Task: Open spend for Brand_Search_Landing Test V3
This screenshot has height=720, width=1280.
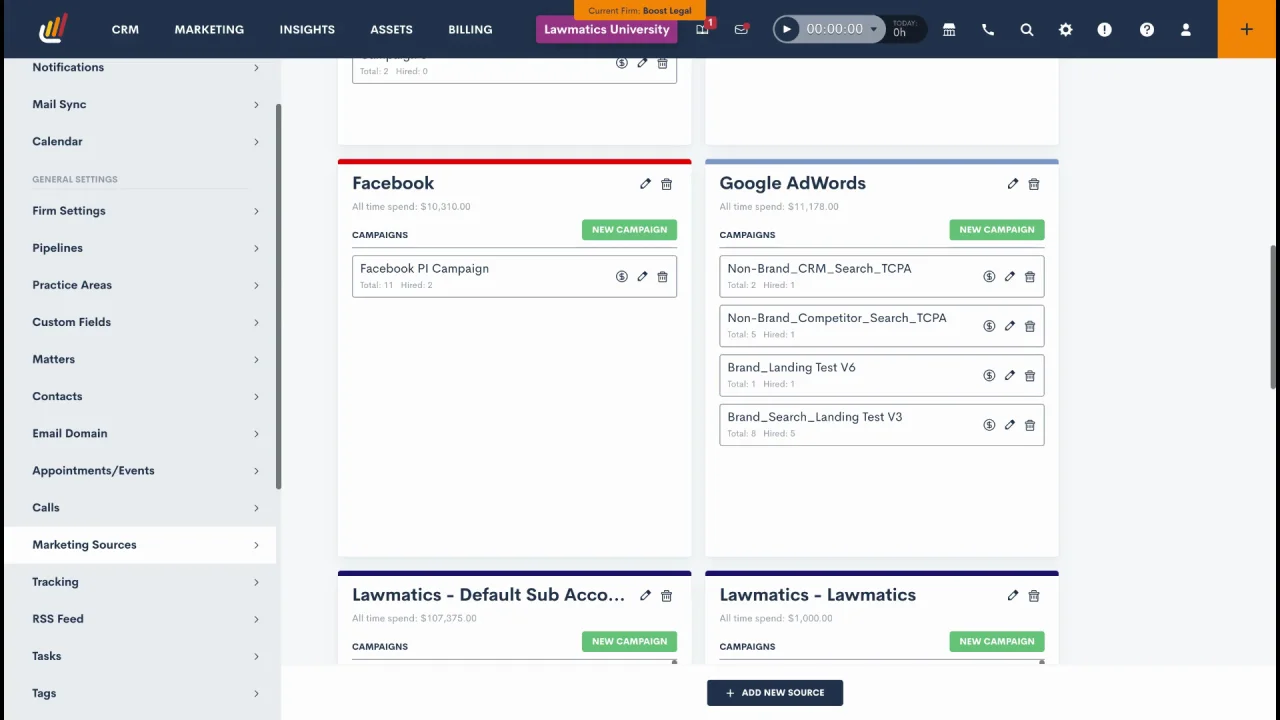Action: click(989, 425)
